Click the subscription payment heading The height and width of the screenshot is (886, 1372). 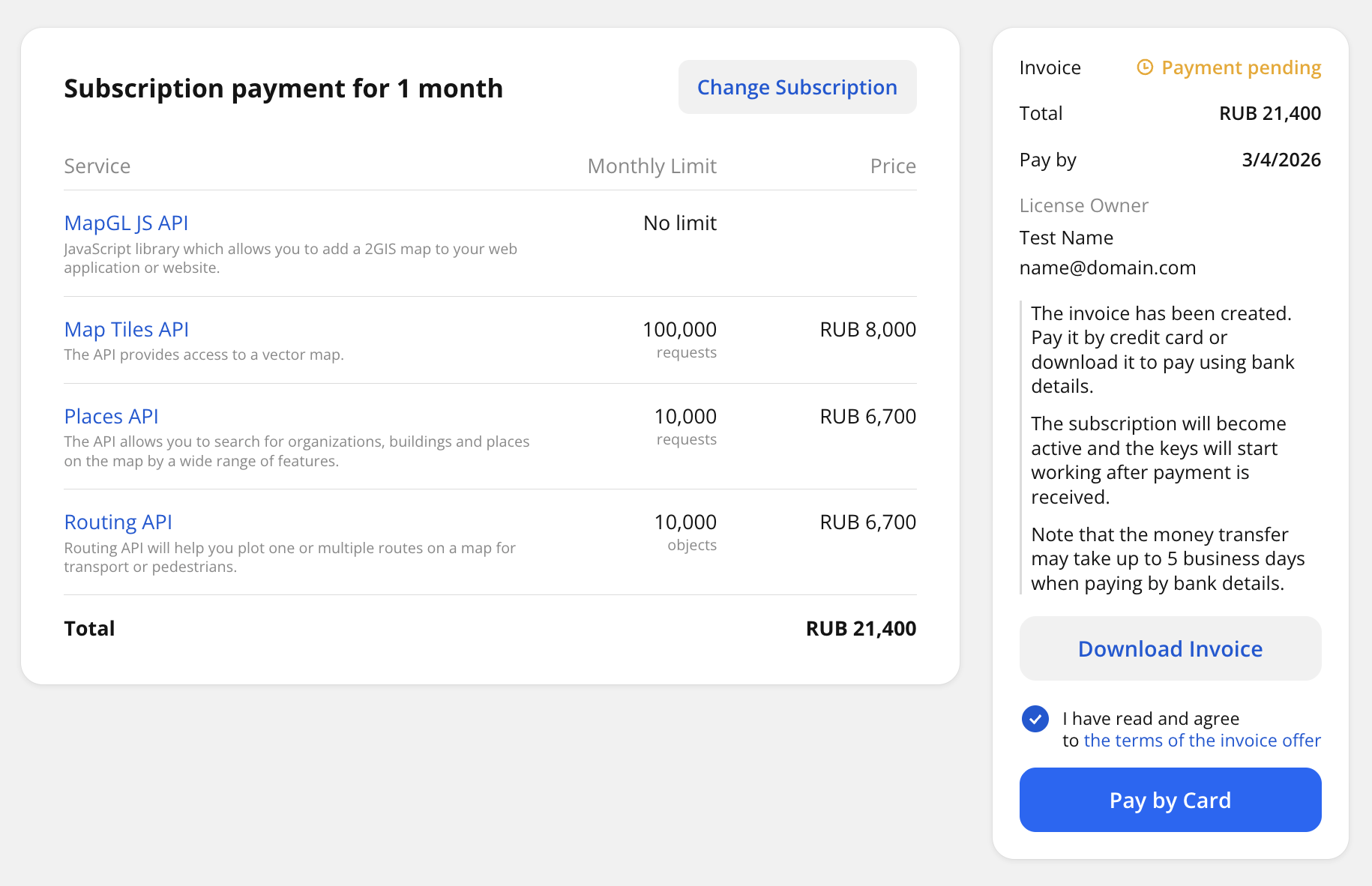tap(283, 88)
